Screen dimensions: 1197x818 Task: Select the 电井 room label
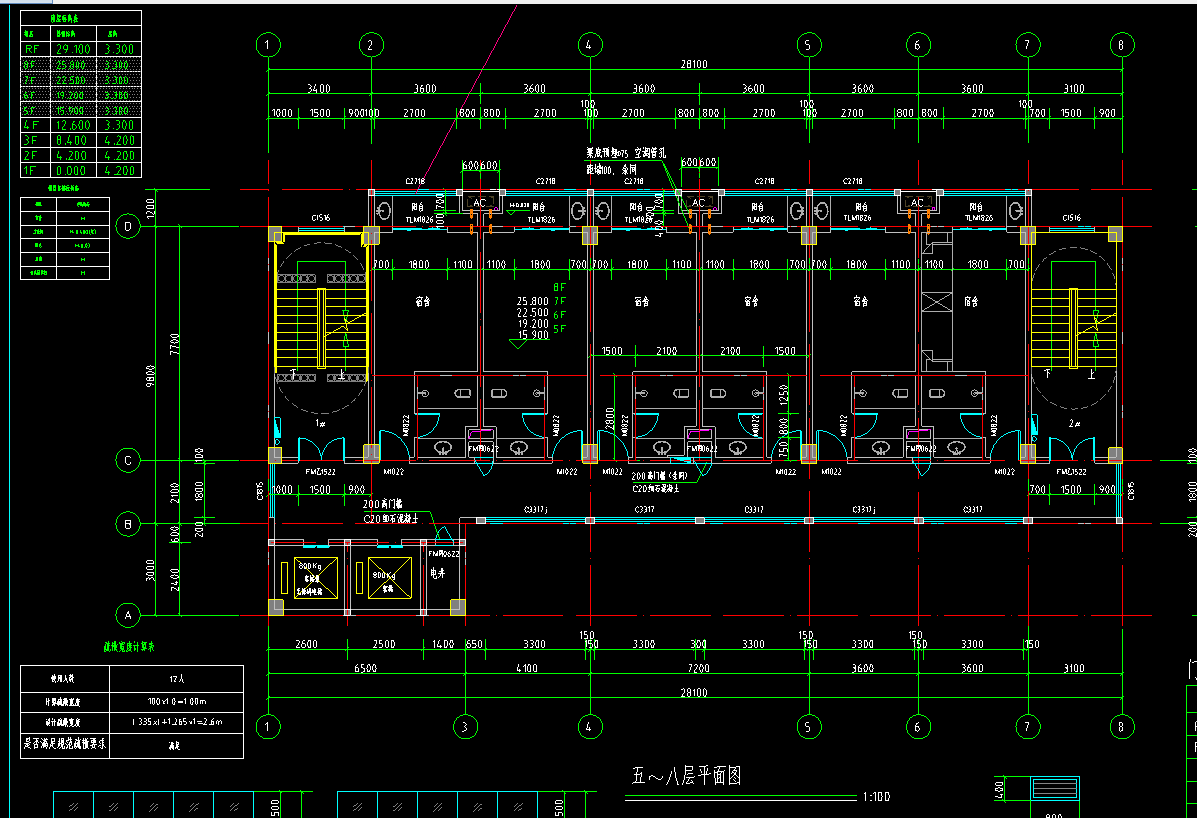tap(437, 575)
